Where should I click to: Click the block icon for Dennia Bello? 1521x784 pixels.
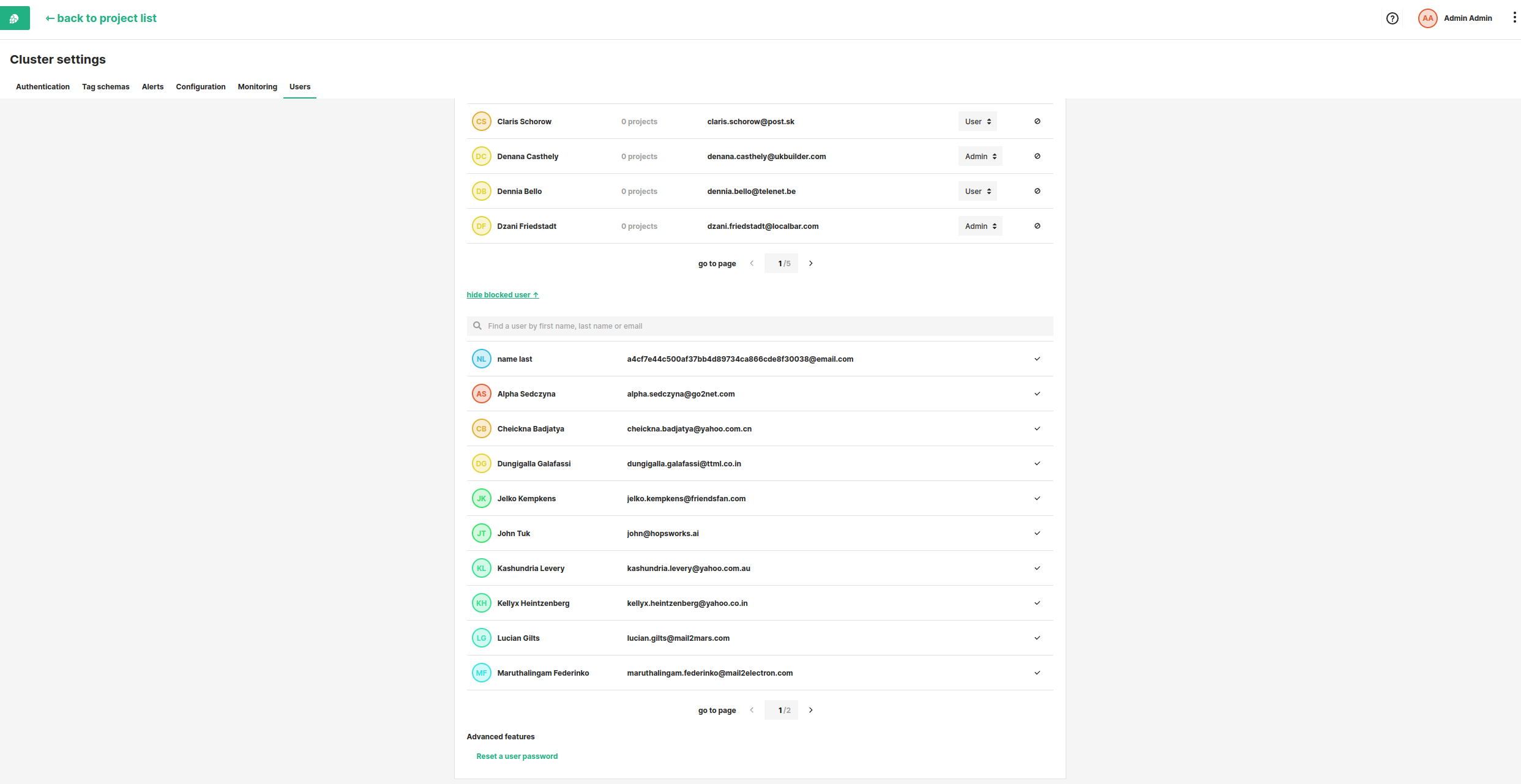[1037, 191]
